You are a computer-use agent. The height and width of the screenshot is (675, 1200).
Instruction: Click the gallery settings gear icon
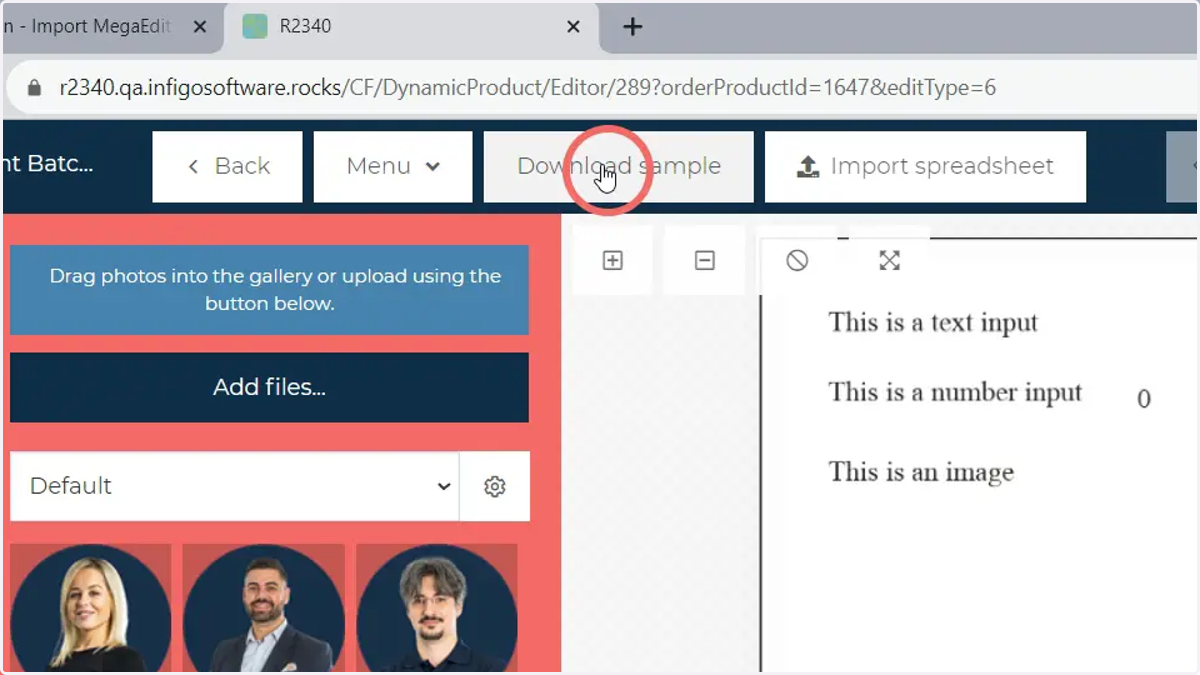(495, 486)
